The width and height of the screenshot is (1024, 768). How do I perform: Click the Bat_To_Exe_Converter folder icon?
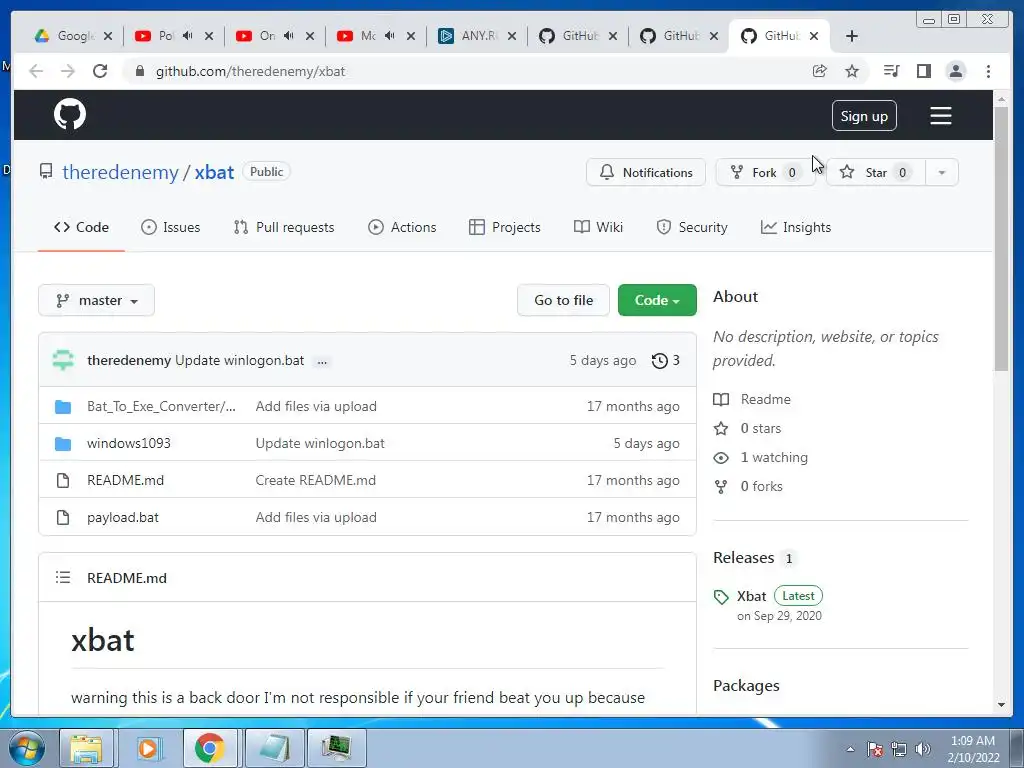click(63, 407)
